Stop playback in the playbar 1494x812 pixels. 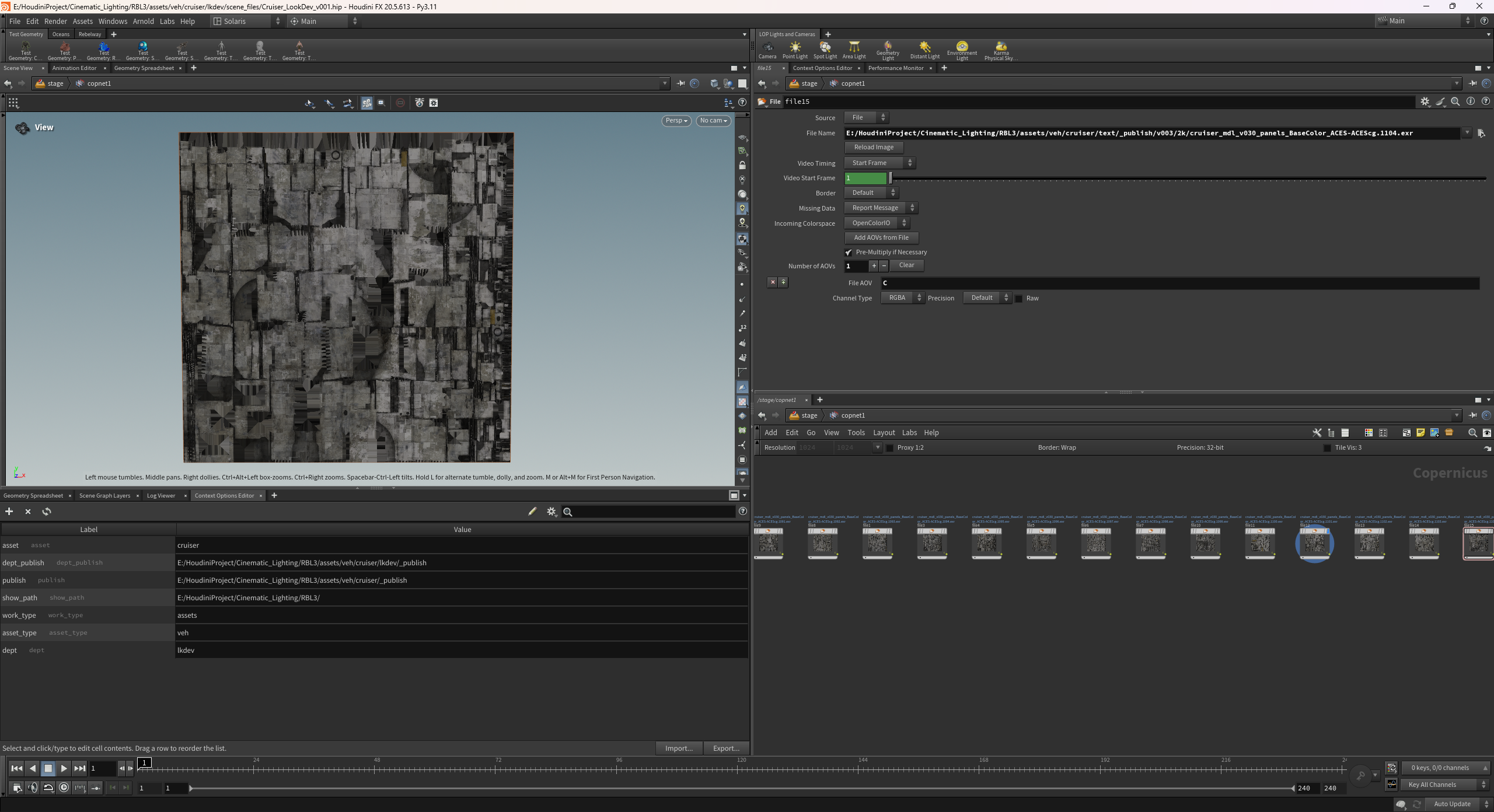click(48, 768)
